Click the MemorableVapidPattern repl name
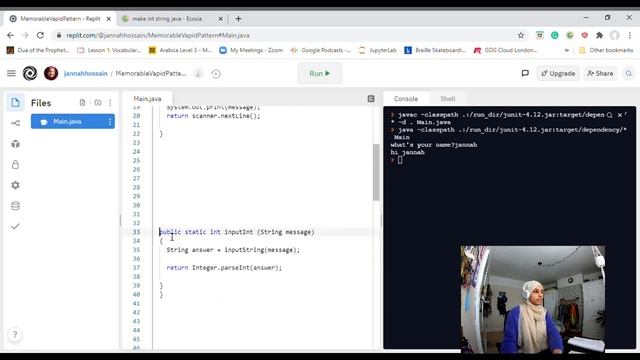 tap(151, 73)
